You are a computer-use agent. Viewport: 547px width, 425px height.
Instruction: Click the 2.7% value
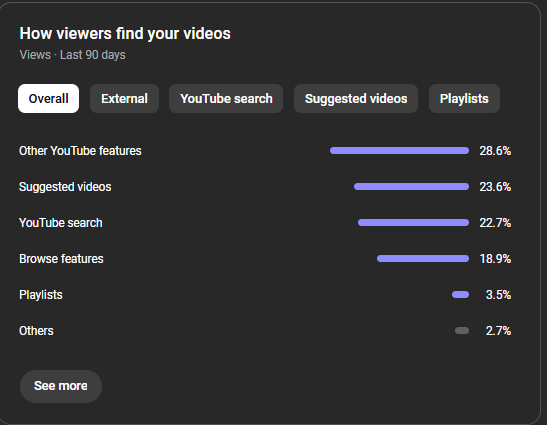(x=498, y=330)
